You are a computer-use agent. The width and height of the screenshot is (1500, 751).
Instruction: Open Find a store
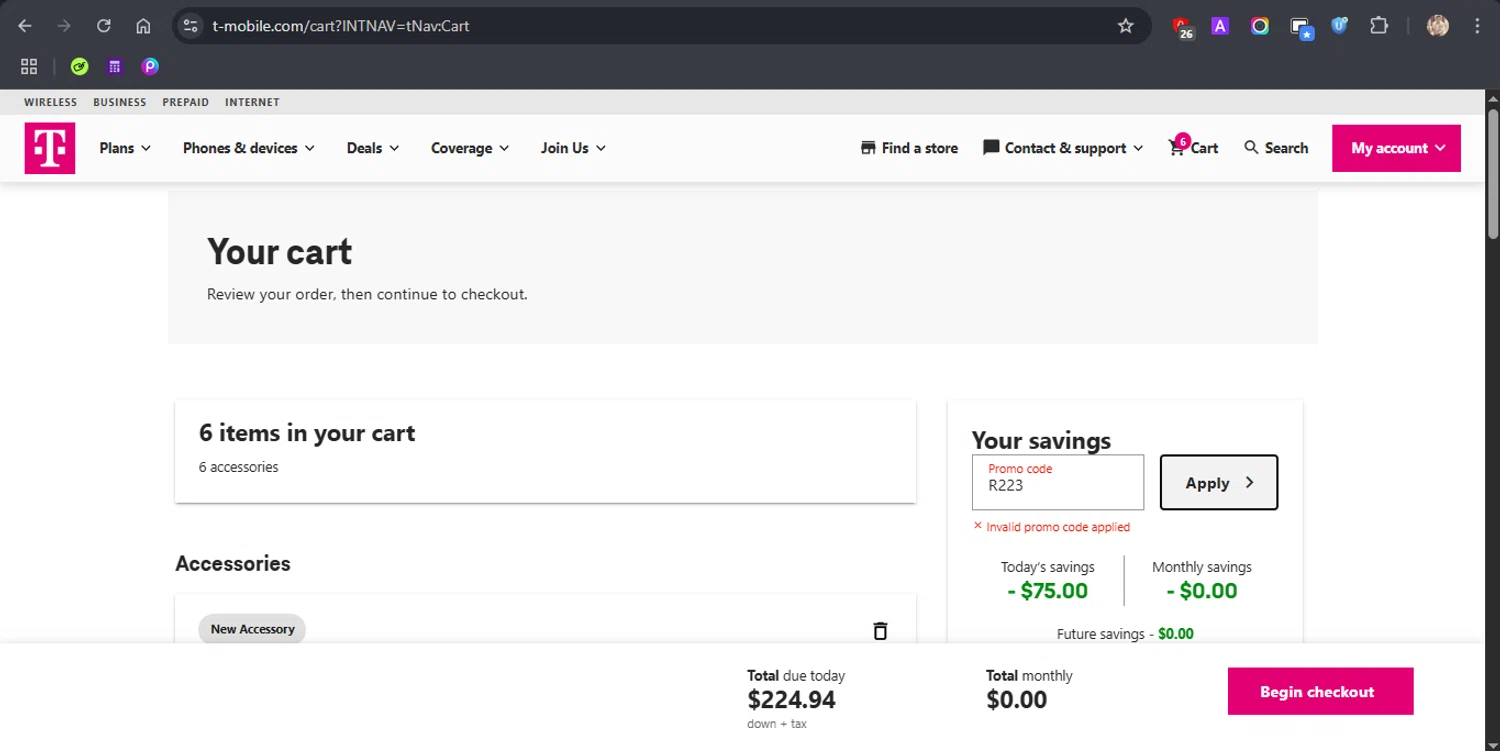[x=909, y=148]
